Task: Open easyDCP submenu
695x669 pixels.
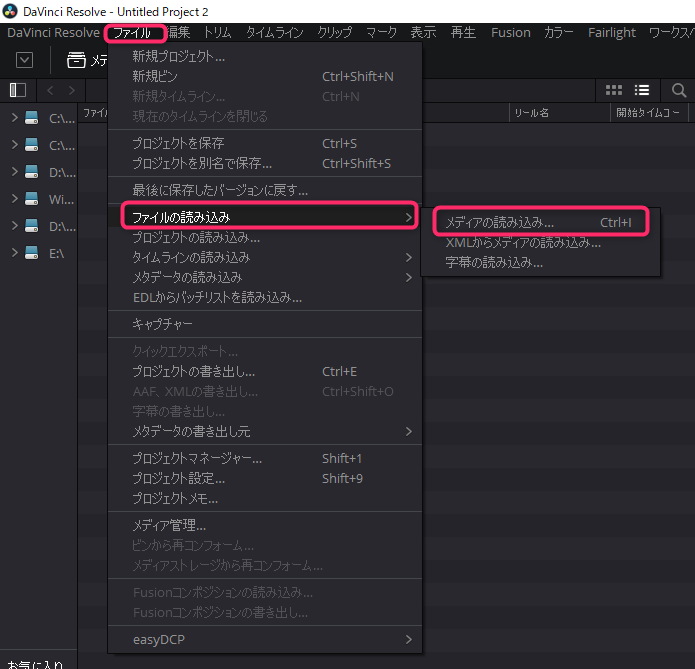Action: 265,639
